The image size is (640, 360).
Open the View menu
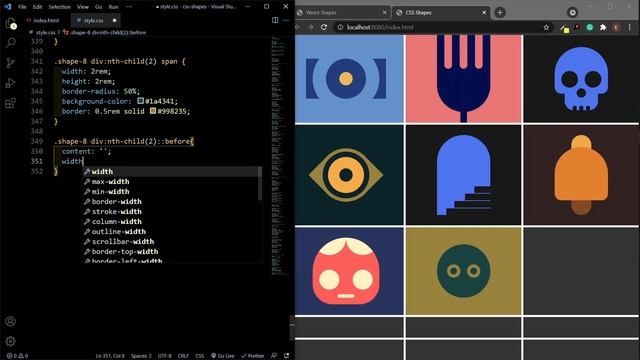pos(83,7)
